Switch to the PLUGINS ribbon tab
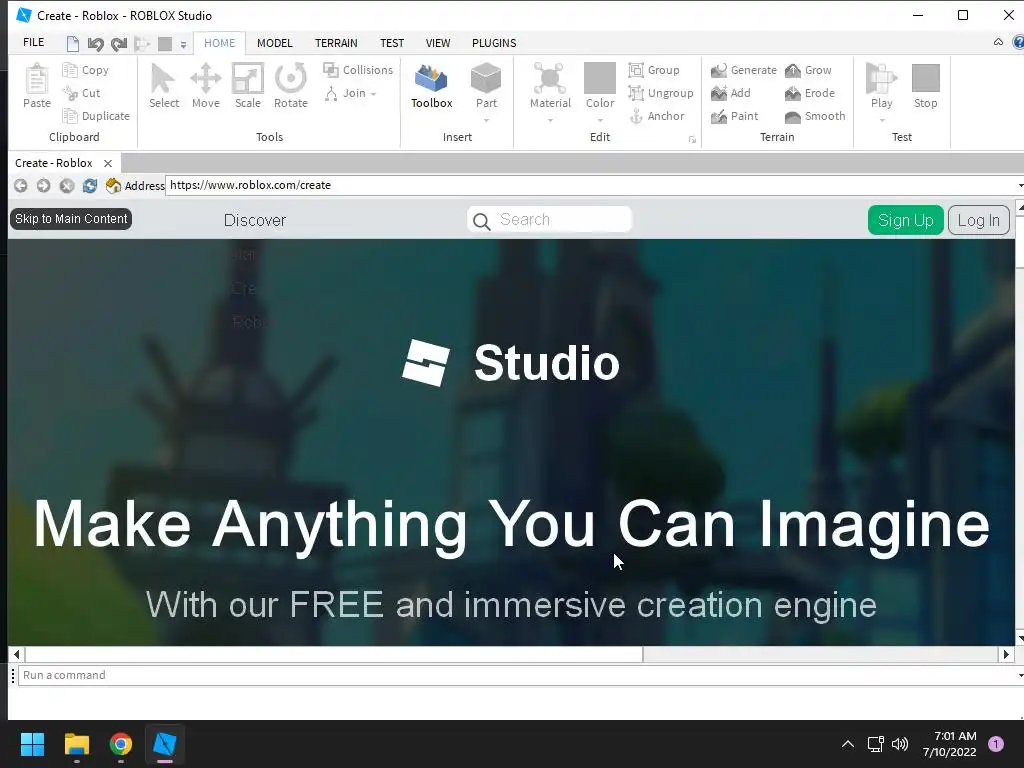 click(x=494, y=43)
